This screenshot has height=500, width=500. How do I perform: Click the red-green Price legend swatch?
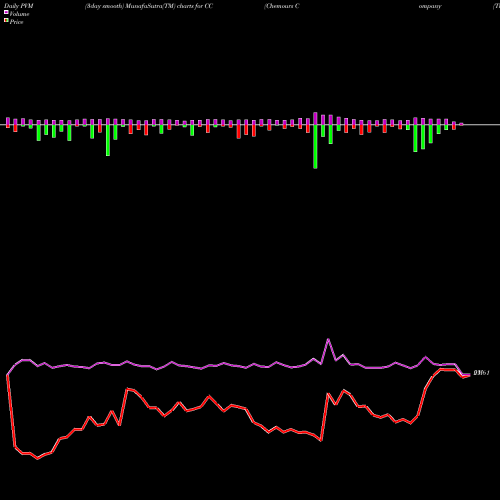[6, 20]
